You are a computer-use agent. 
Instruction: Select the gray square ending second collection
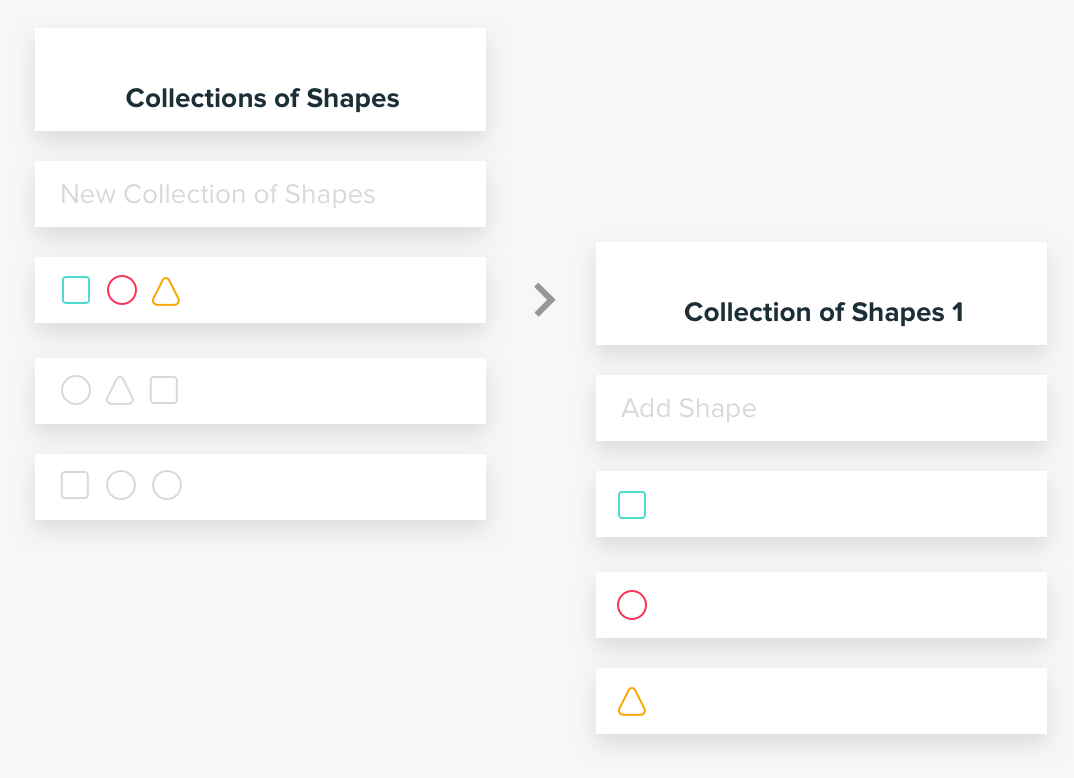tap(164, 390)
